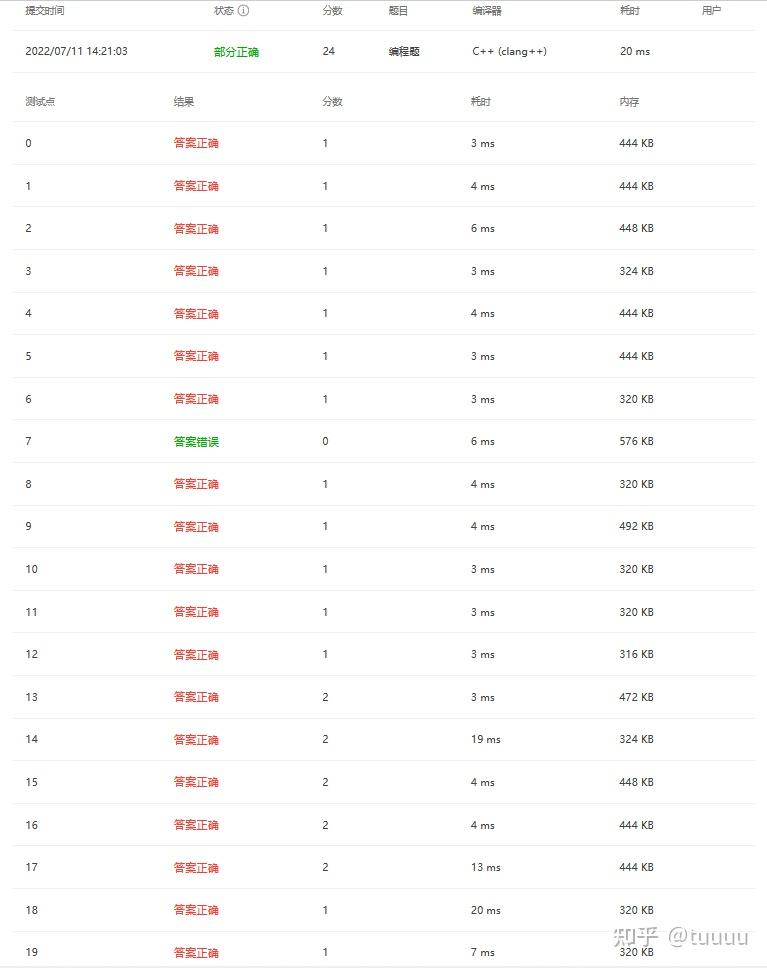Click the info icon beside 状态 header
Screen dimensions: 767x968
pos(243,10)
